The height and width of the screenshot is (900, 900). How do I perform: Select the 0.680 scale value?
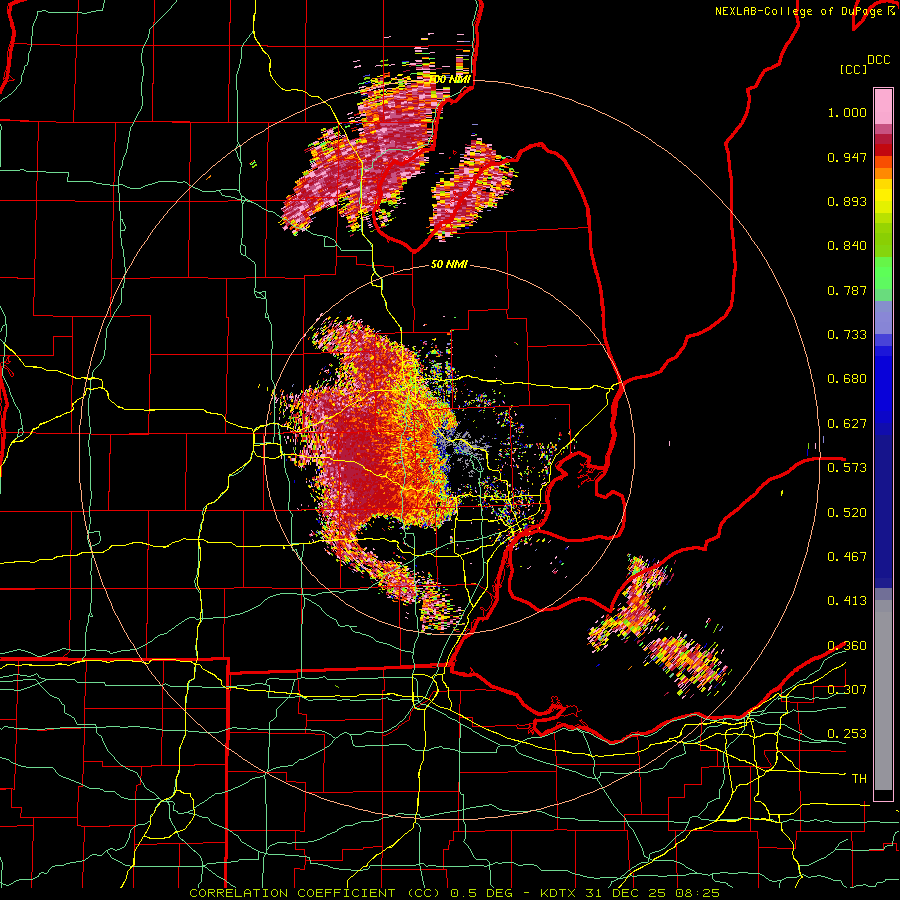847,379
